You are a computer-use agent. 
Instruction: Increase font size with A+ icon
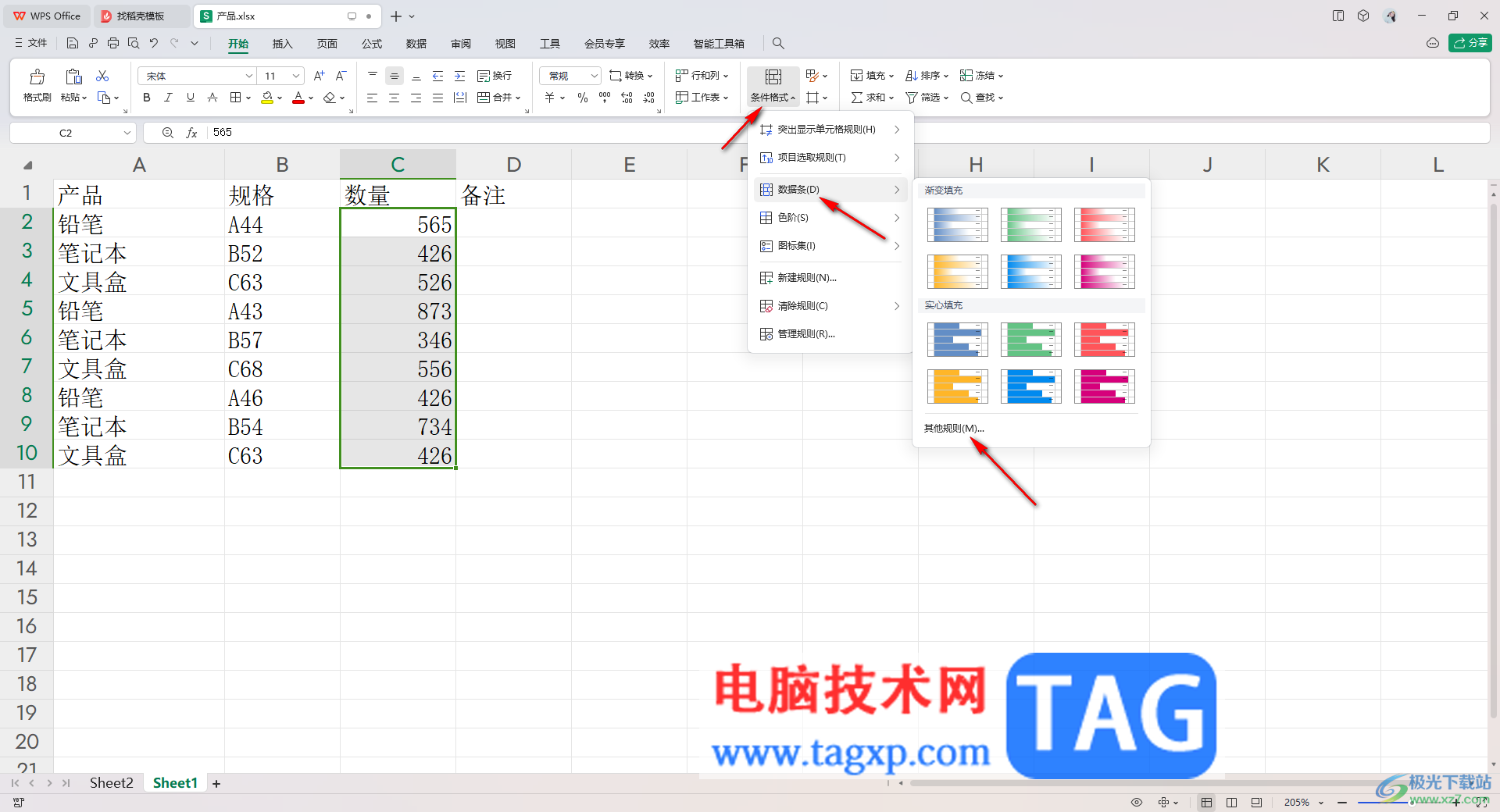click(319, 76)
